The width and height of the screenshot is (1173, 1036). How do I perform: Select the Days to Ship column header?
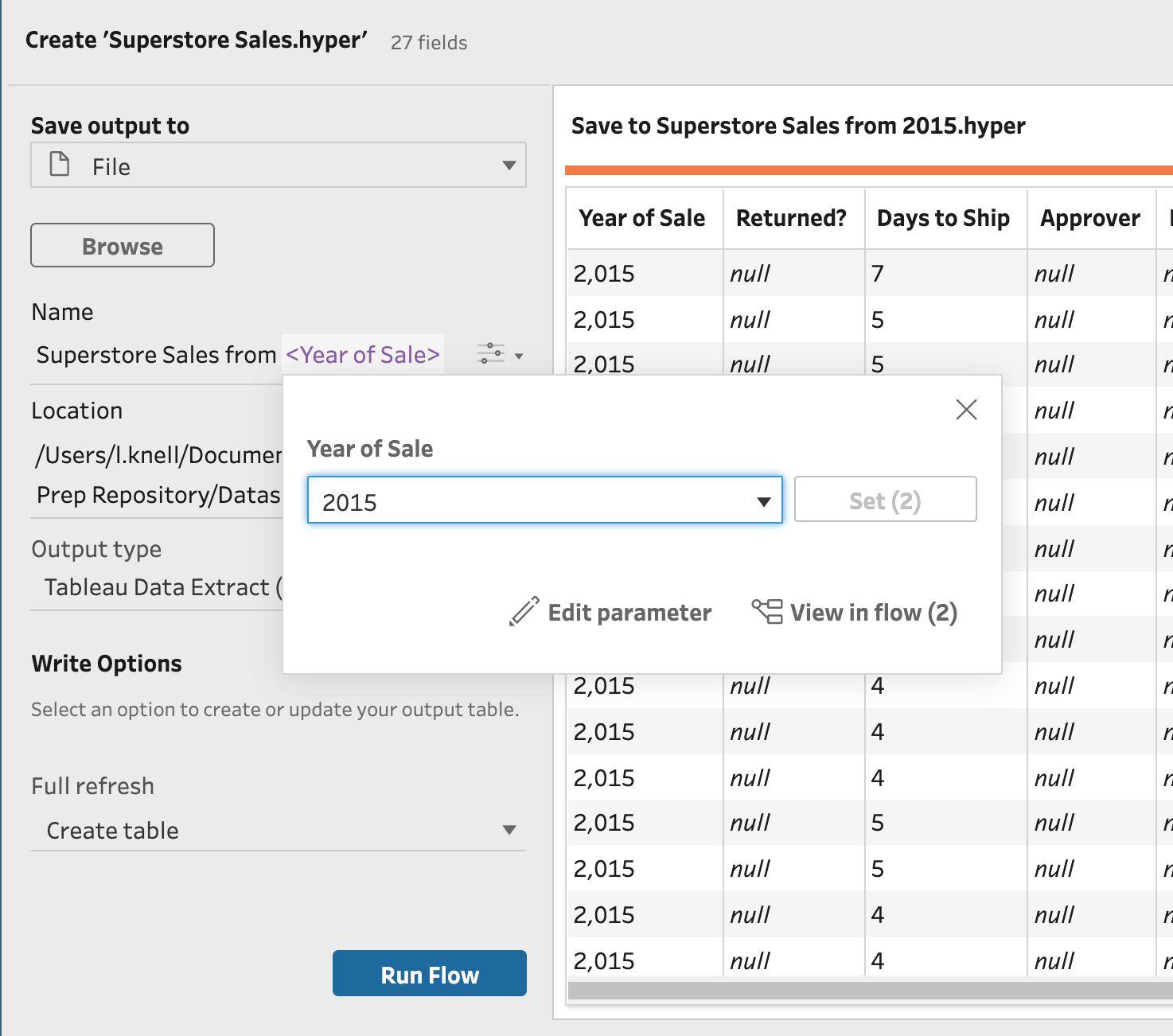coord(943,218)
